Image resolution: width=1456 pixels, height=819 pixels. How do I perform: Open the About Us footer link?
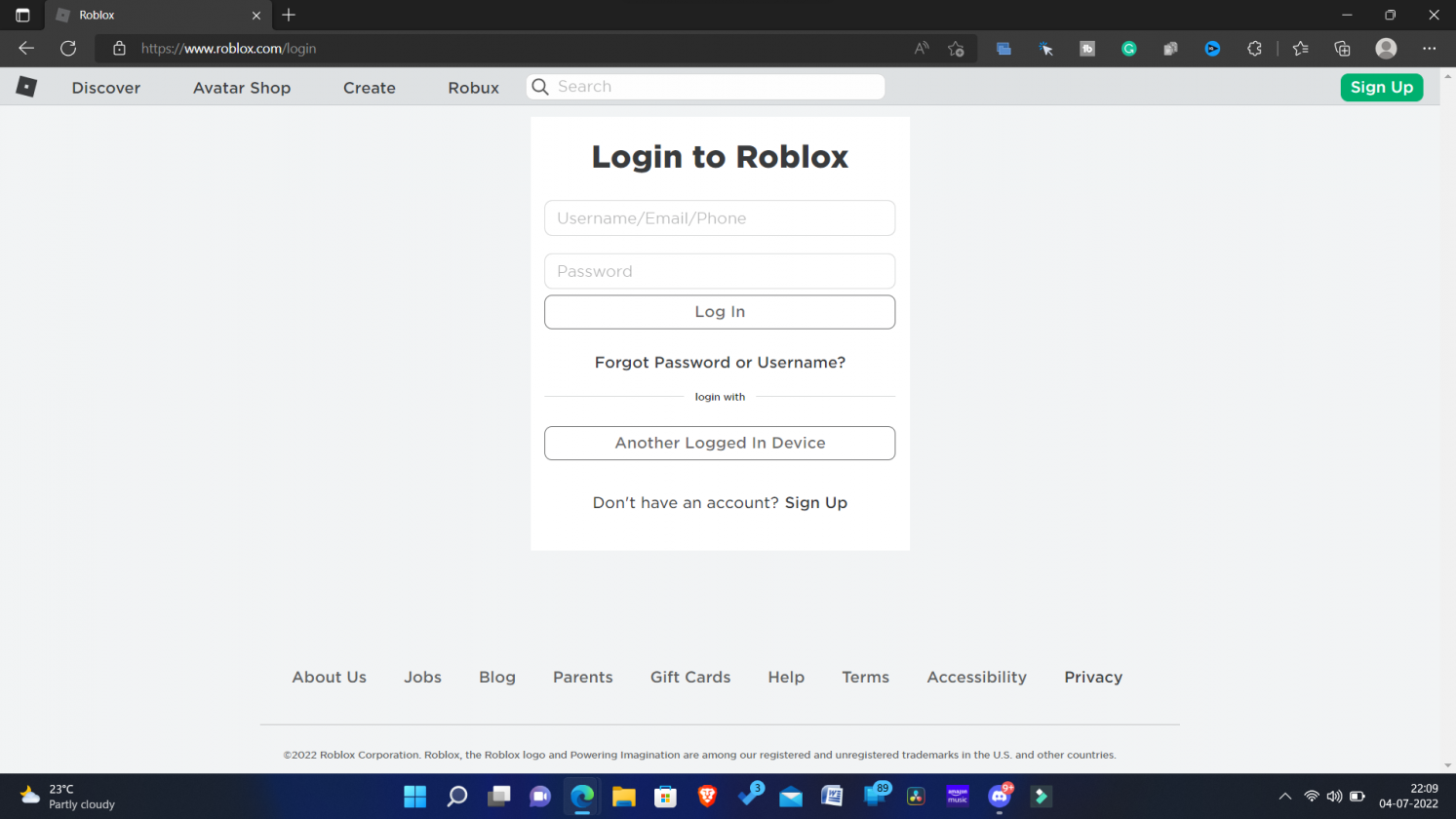click(x=330, y=677)
